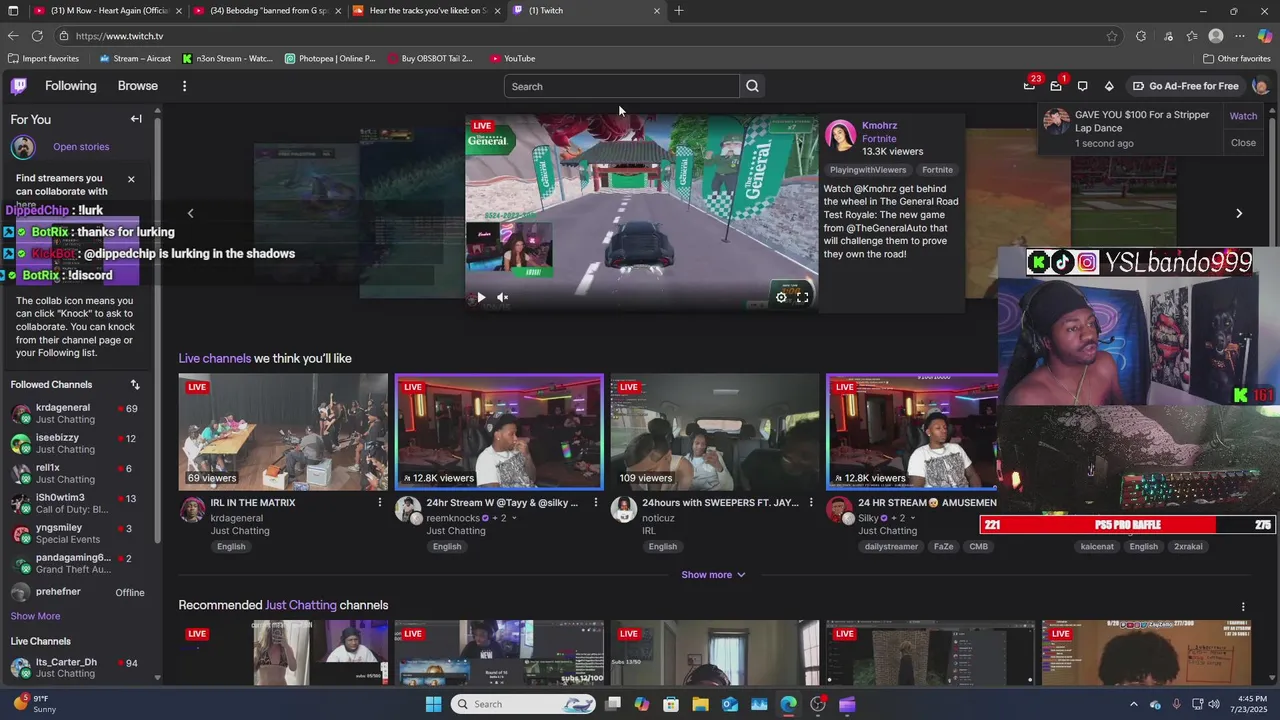Open Kmohrz channel name link
This screenshot has width=1280, height=720.
pyautogui.click(x=879, y=126)
